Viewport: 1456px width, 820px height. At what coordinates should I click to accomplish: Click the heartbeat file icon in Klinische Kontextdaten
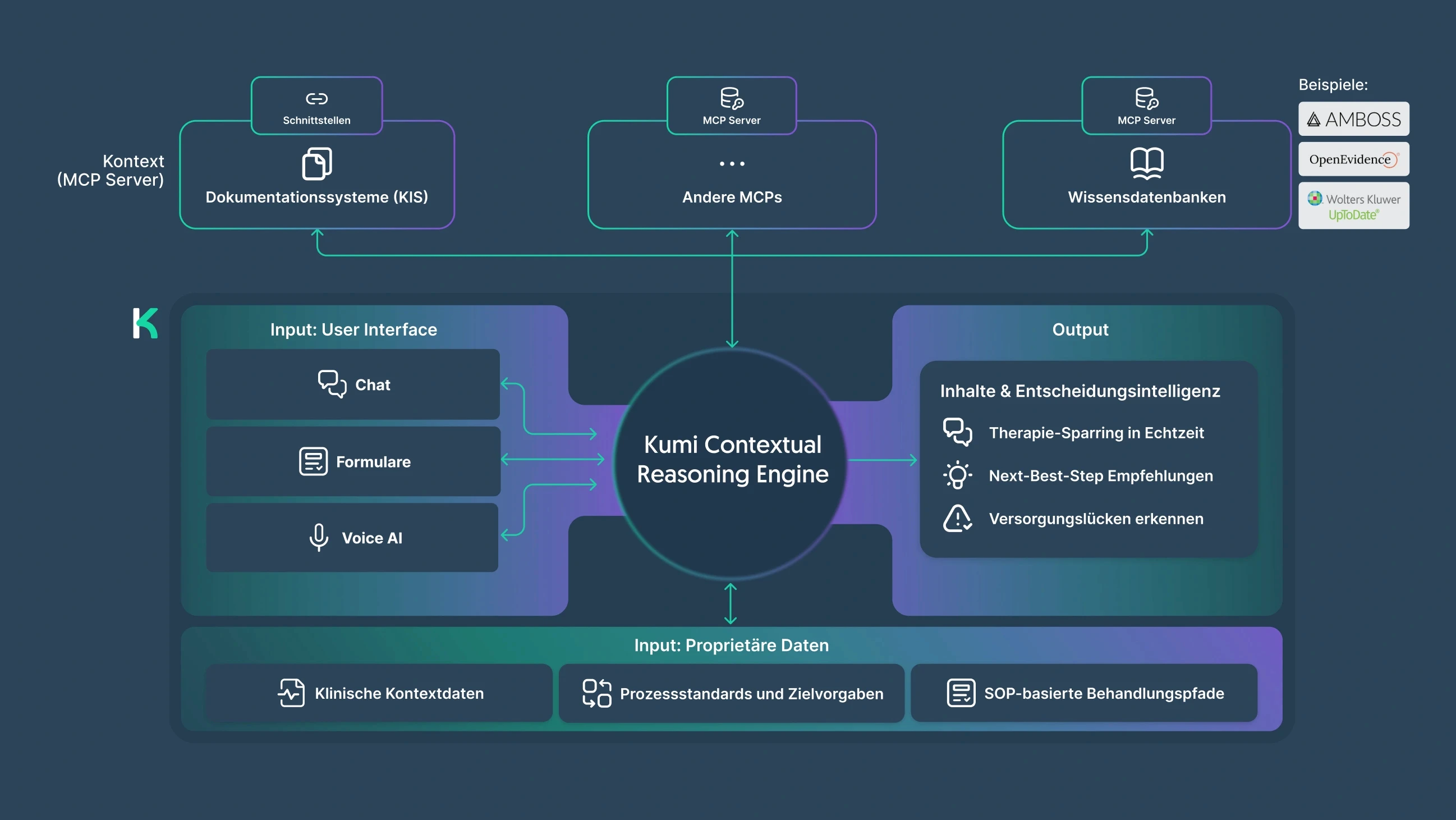(292, 693)
